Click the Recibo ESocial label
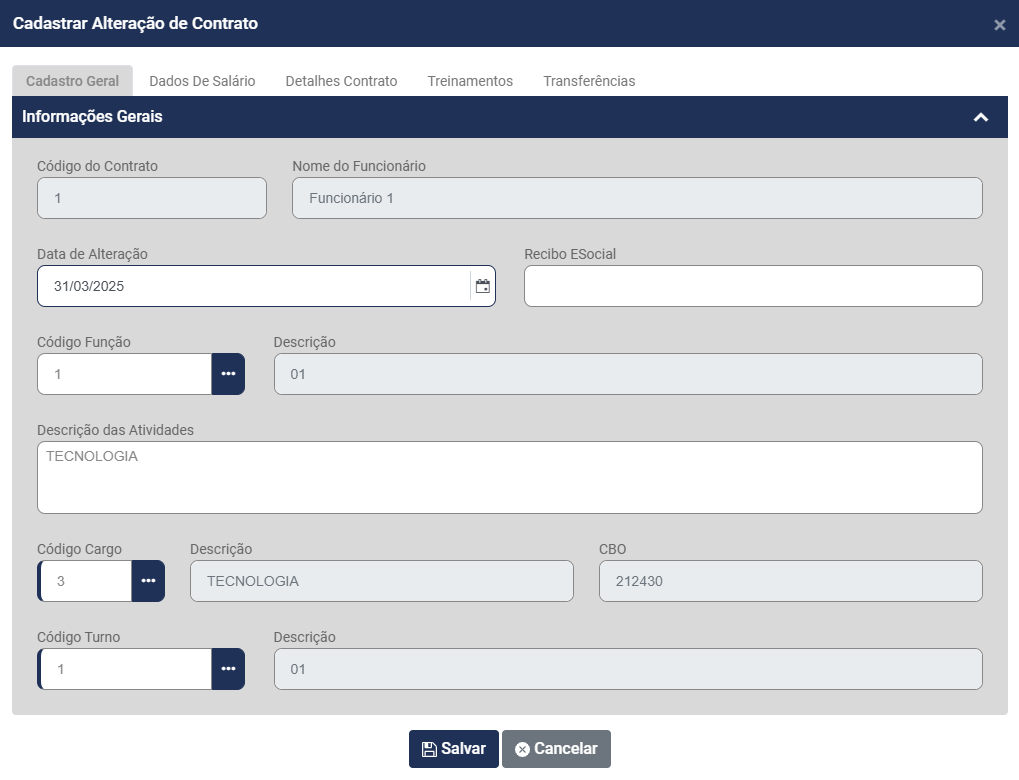Viewport: 1019px width, 780px height. (570, 254)
